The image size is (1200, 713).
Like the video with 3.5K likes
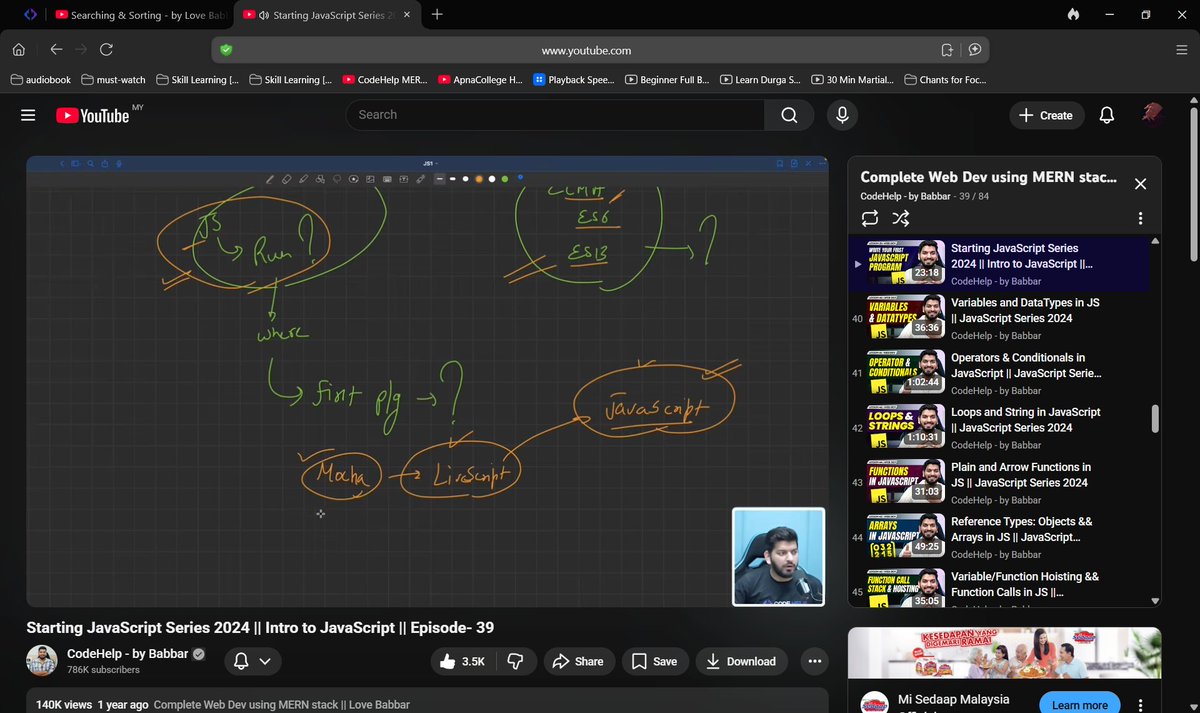coord(462,661)
